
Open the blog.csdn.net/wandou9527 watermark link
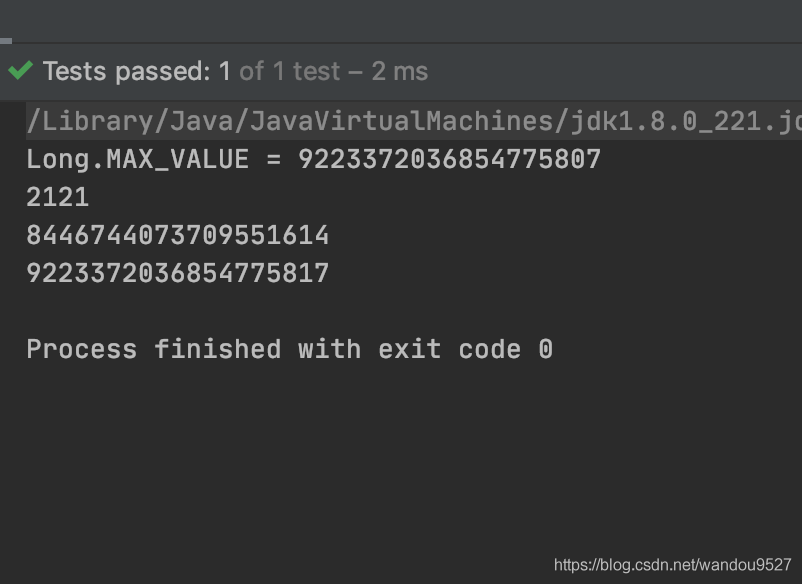click(x=672, y=565)
